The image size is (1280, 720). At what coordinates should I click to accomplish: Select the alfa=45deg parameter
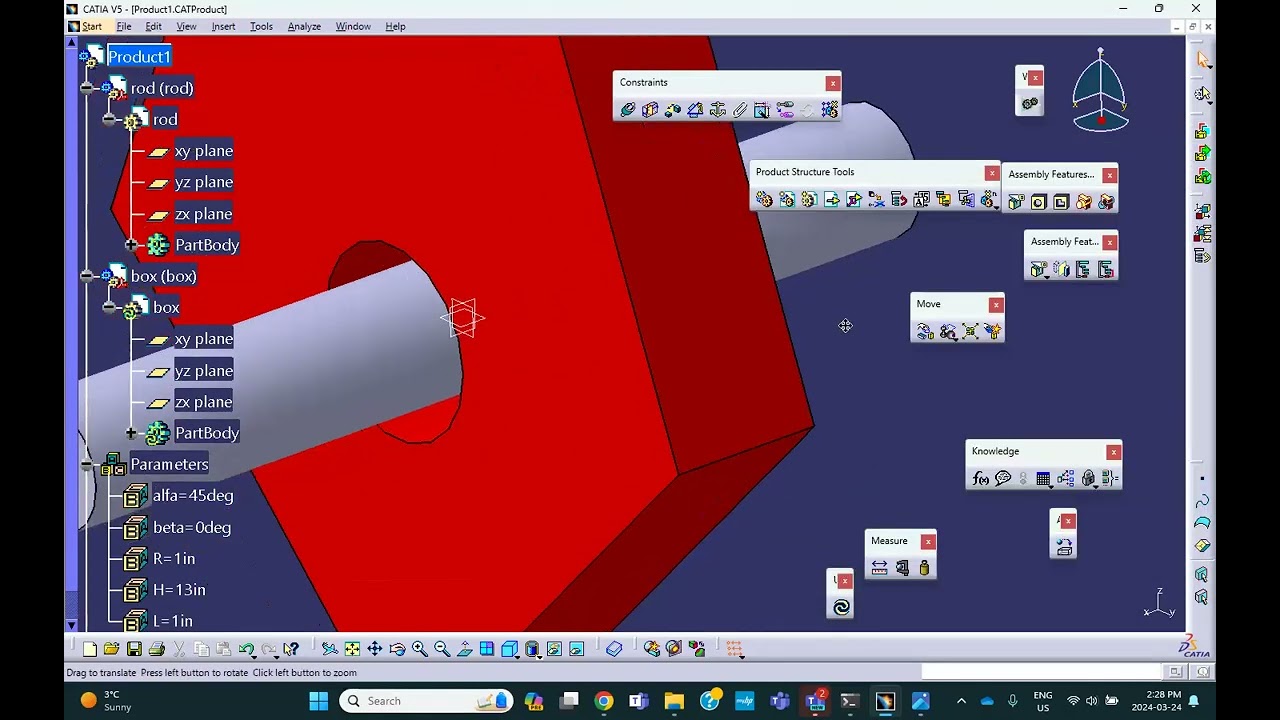(193, 496)
